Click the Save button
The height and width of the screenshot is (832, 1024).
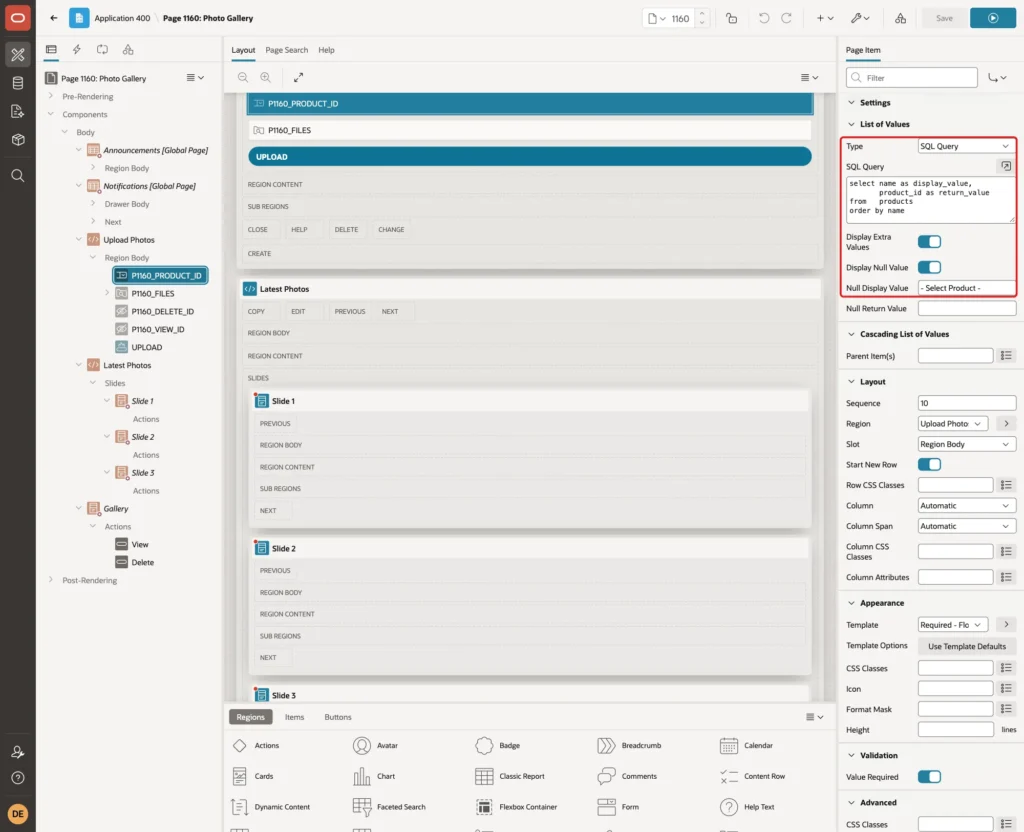tap(944, 18)
